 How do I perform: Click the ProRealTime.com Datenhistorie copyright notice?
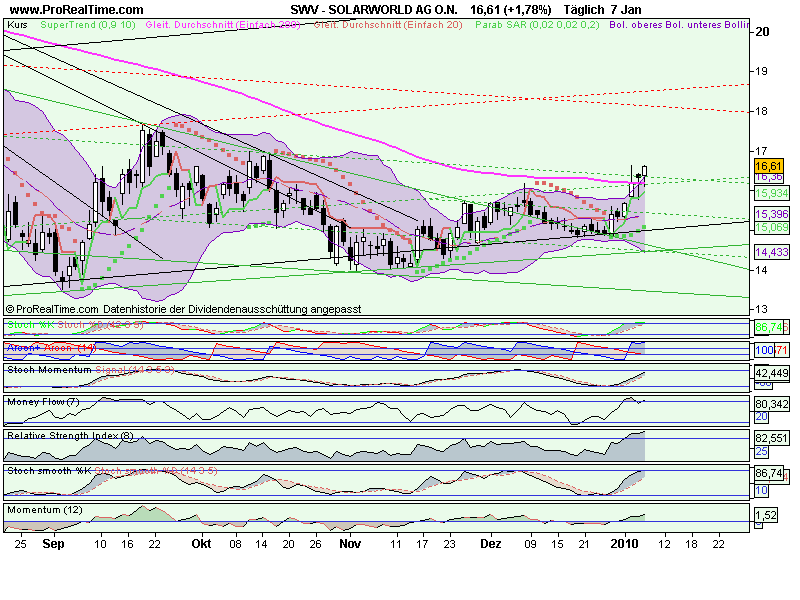point(184,309)
